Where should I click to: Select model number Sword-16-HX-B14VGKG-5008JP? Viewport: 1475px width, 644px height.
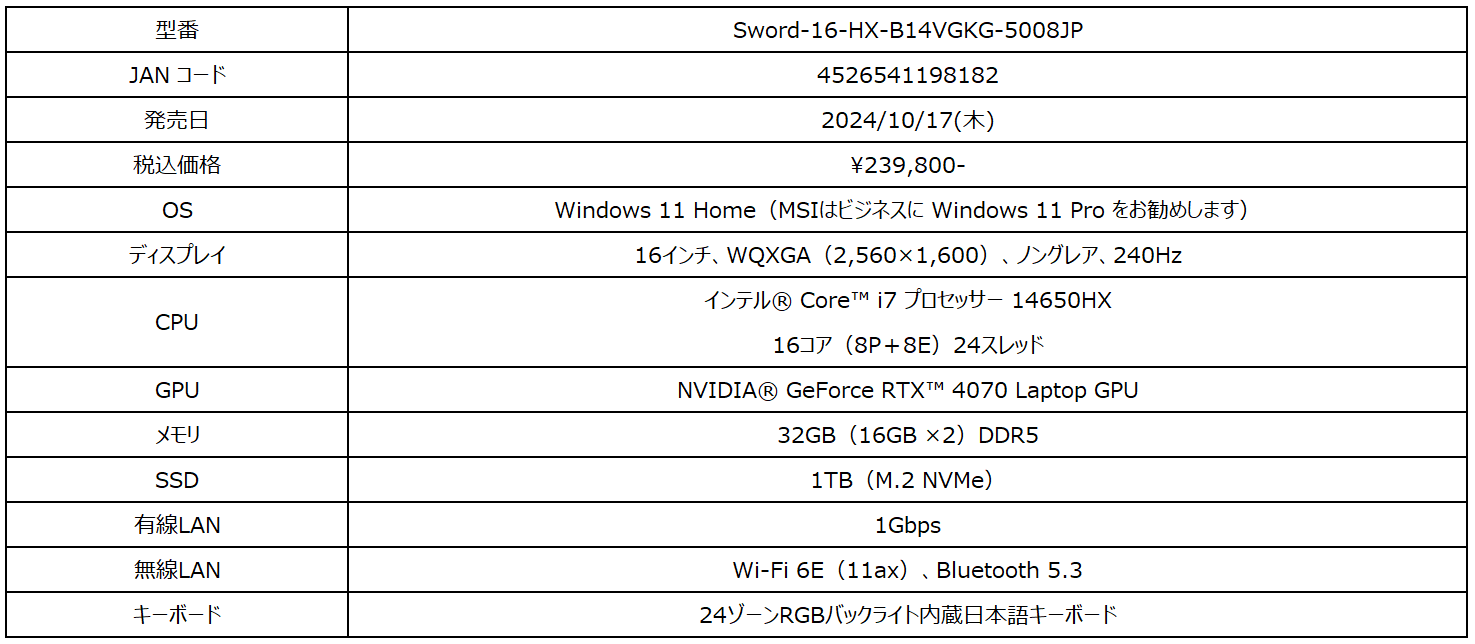[x=908, y=30]
